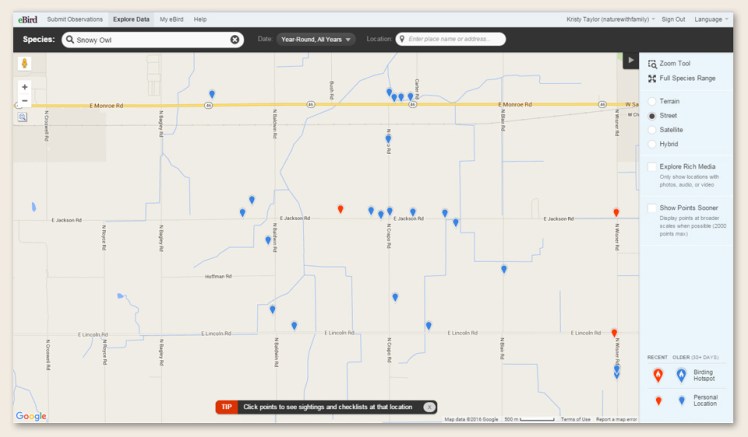Click the recent personal location legend icon

coord(658,401)
